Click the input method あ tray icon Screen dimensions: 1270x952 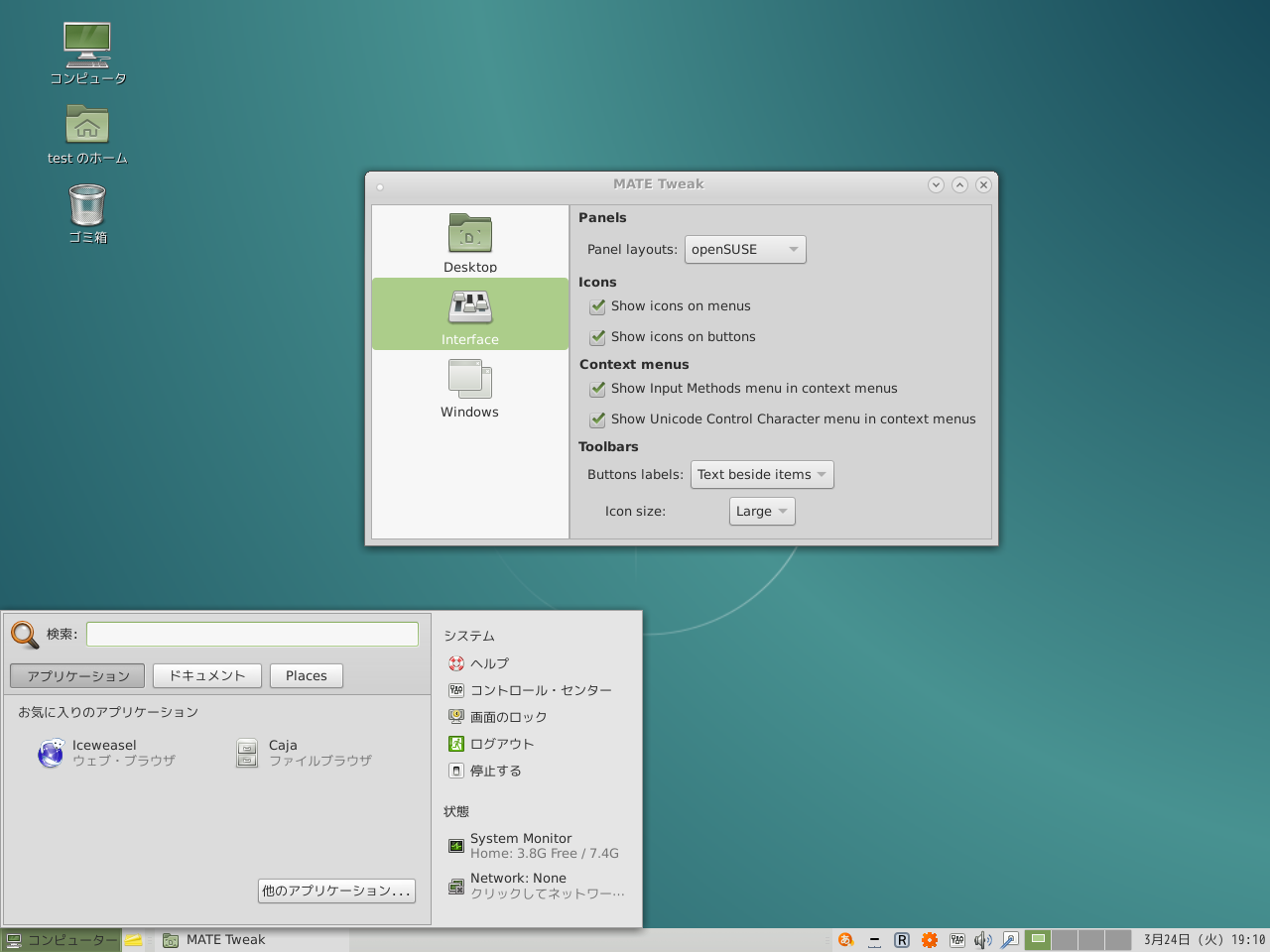pyautogui.click(x=846, y=940)
